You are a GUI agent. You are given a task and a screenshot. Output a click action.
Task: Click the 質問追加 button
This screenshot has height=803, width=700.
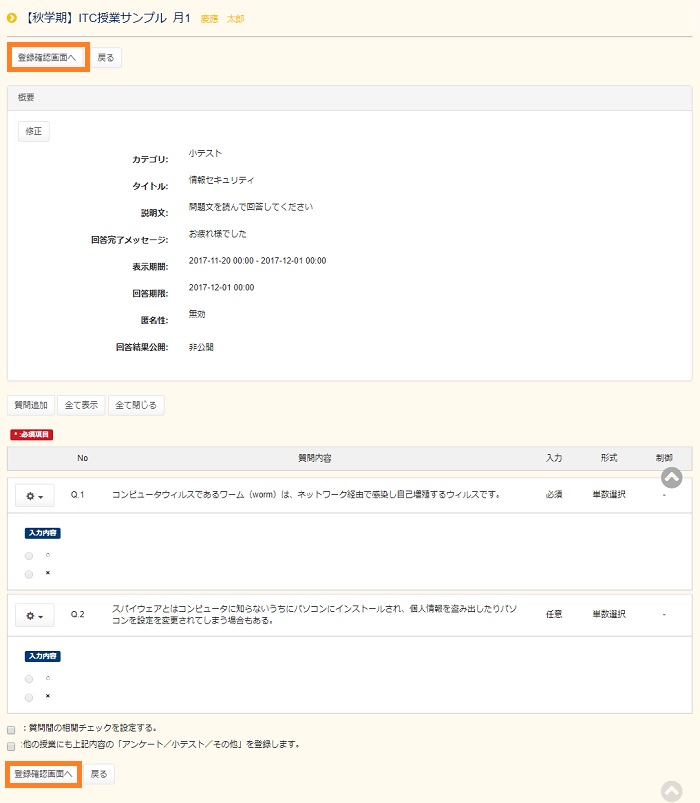[x=31, y=405]
